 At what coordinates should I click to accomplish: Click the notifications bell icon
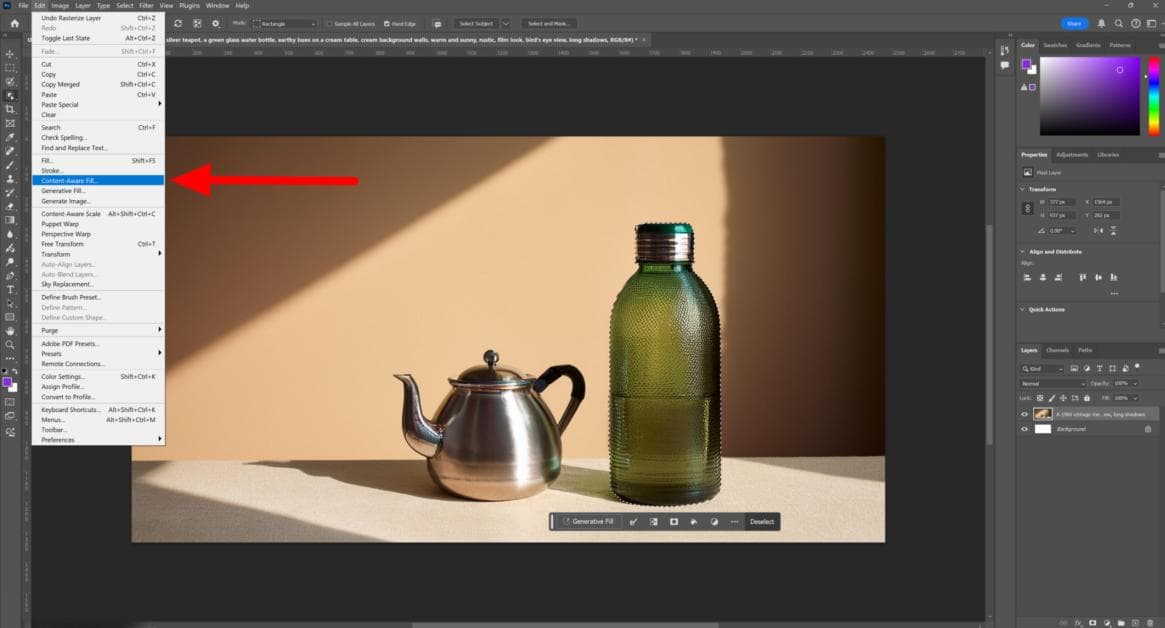point(1102,24)
